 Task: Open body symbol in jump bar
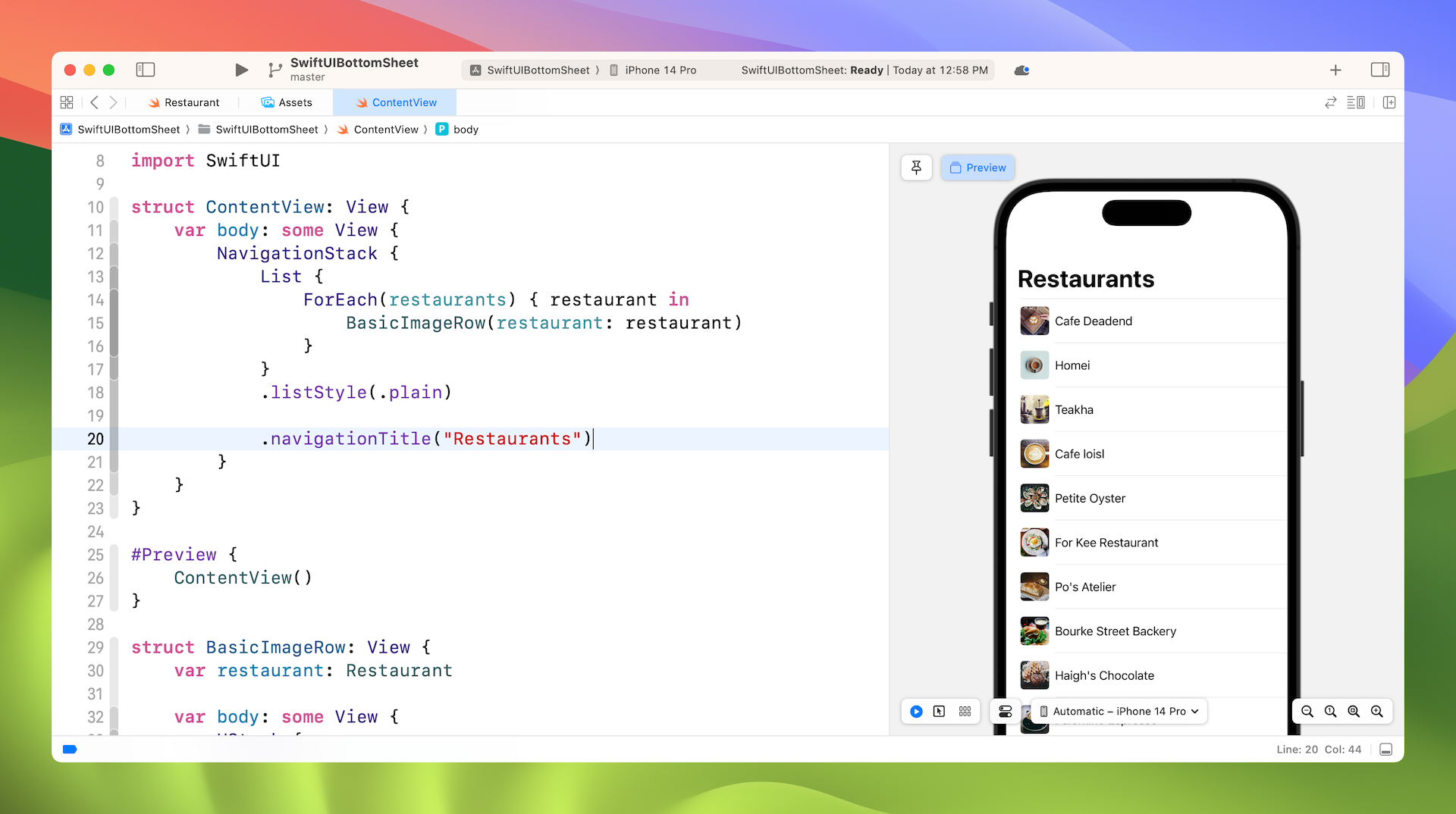tap(457, 130)
